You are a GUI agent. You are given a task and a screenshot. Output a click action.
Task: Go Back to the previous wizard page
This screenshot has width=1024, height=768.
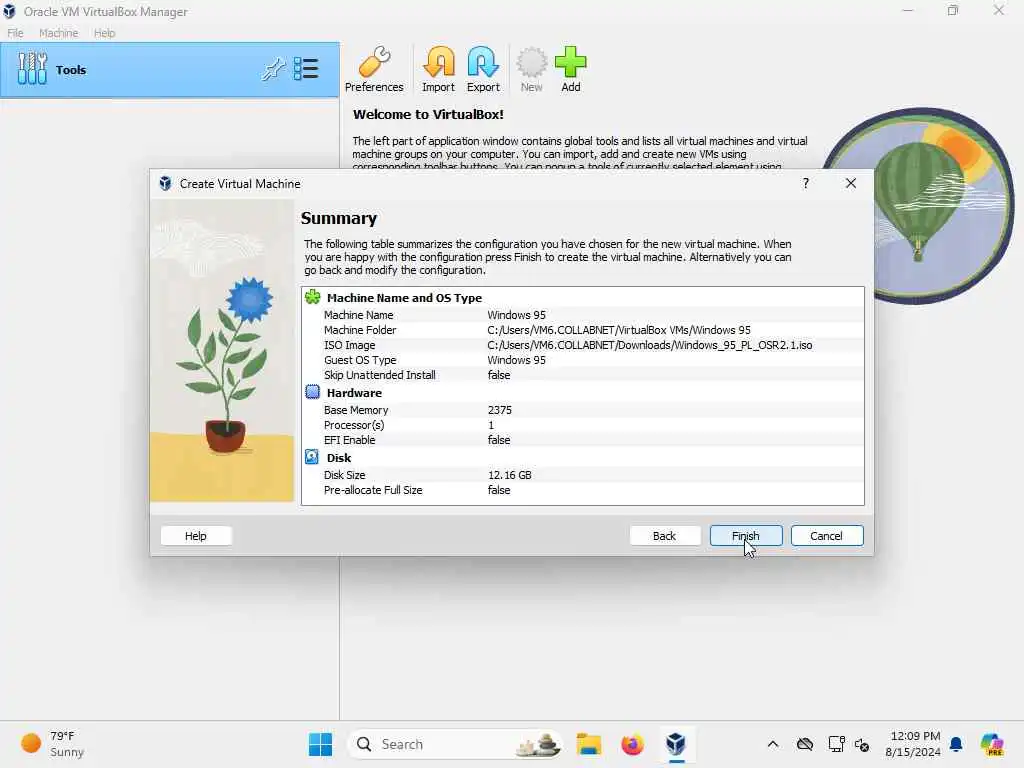pos(665,536)
